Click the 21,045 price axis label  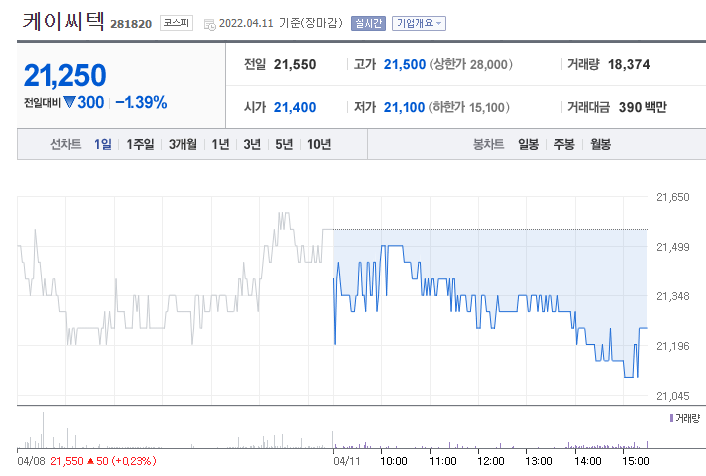point(673,396)
